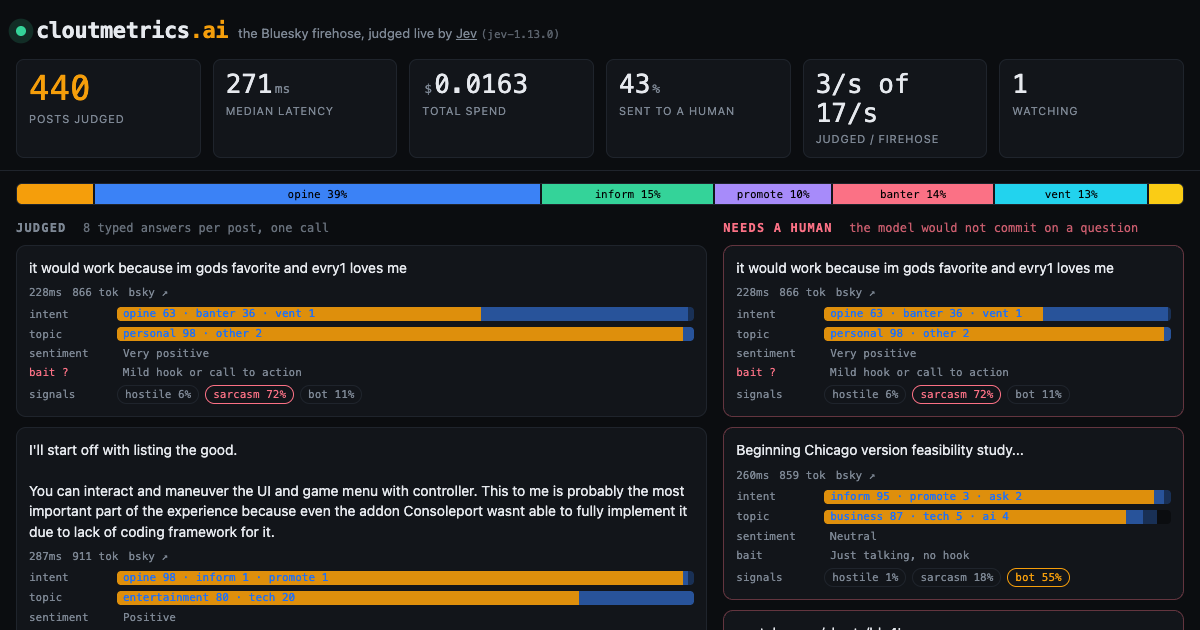Screen dimensions: 1200x630
Task: Click the NEEDS A HUMAN column heading
Action: pos(778,228)
